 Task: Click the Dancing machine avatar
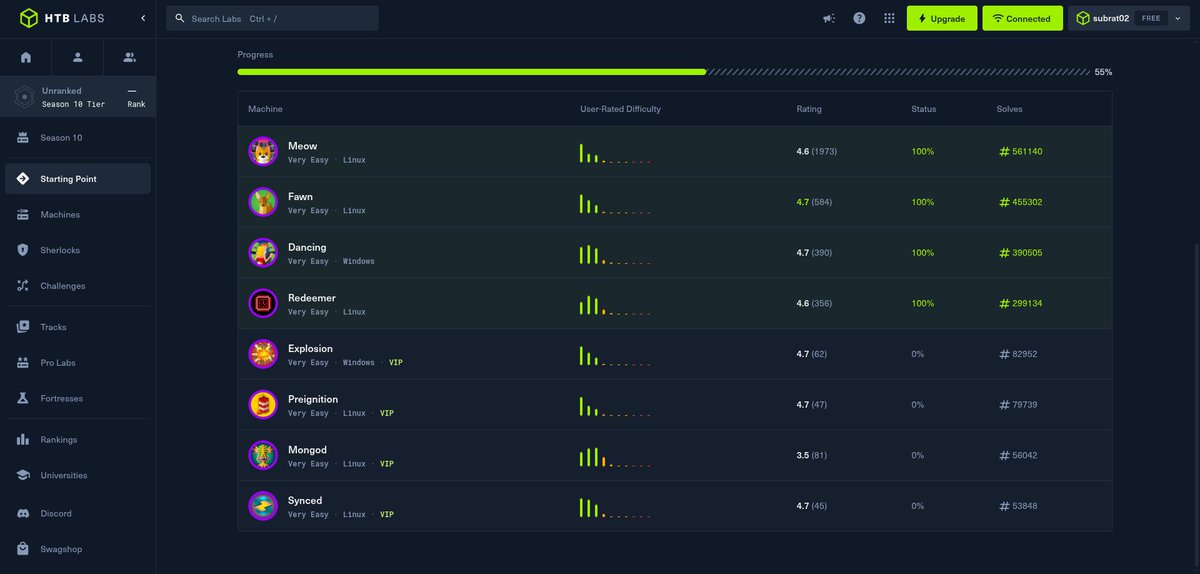coord(263,253)
